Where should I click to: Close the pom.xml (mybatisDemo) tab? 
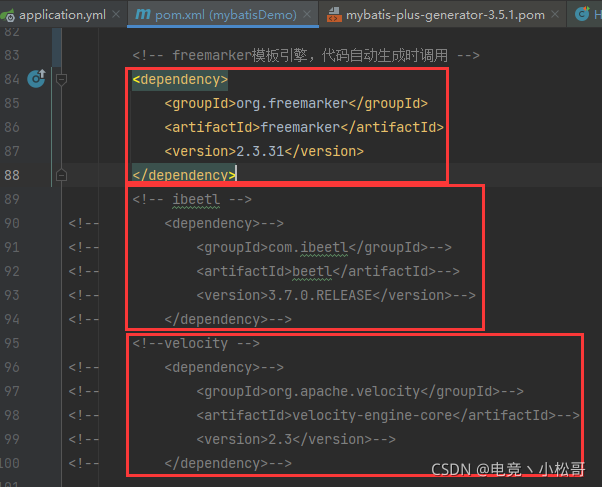pos(307,15)
